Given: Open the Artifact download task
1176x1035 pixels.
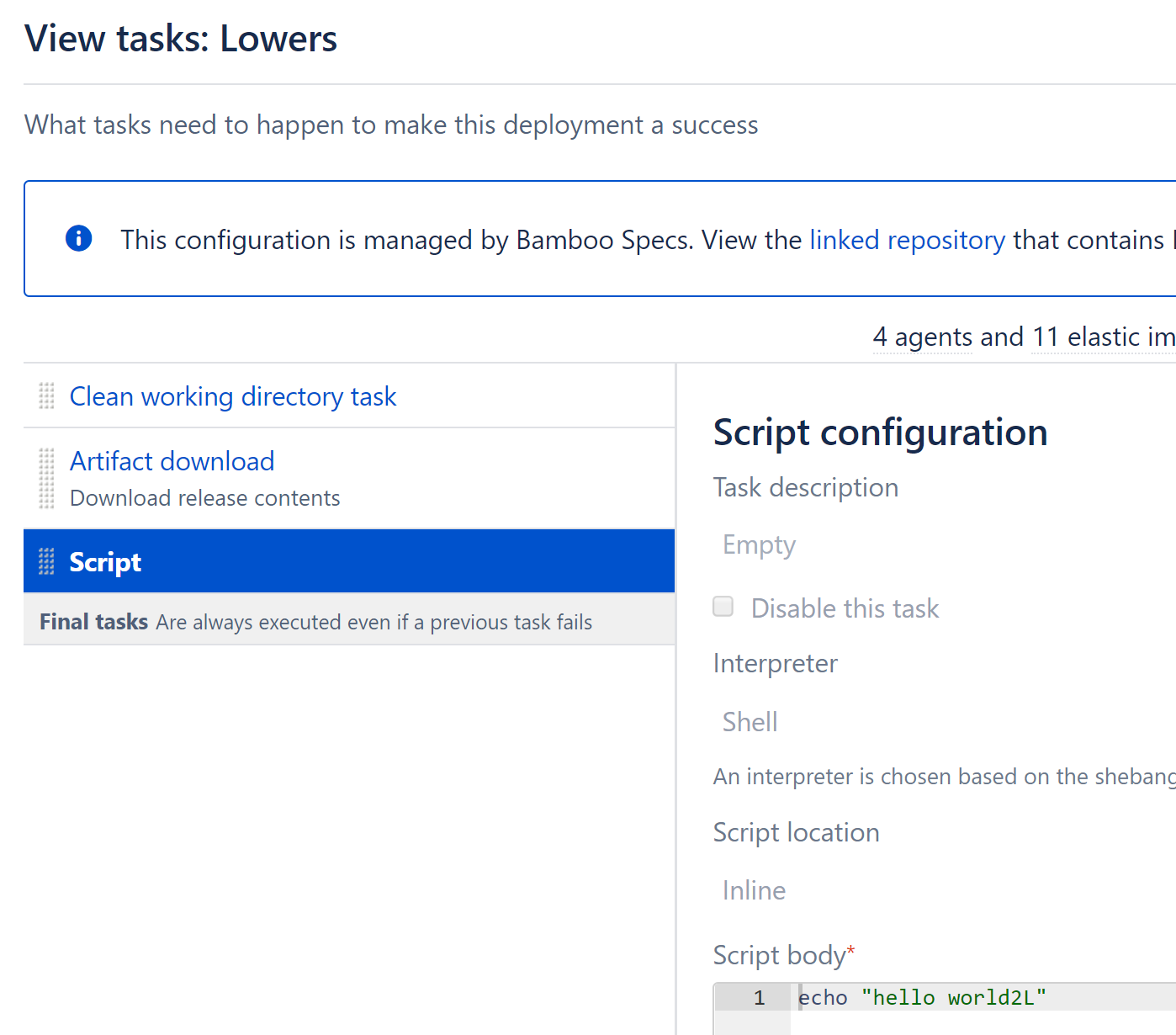Looking at the screenshot, I should point(172,461).
